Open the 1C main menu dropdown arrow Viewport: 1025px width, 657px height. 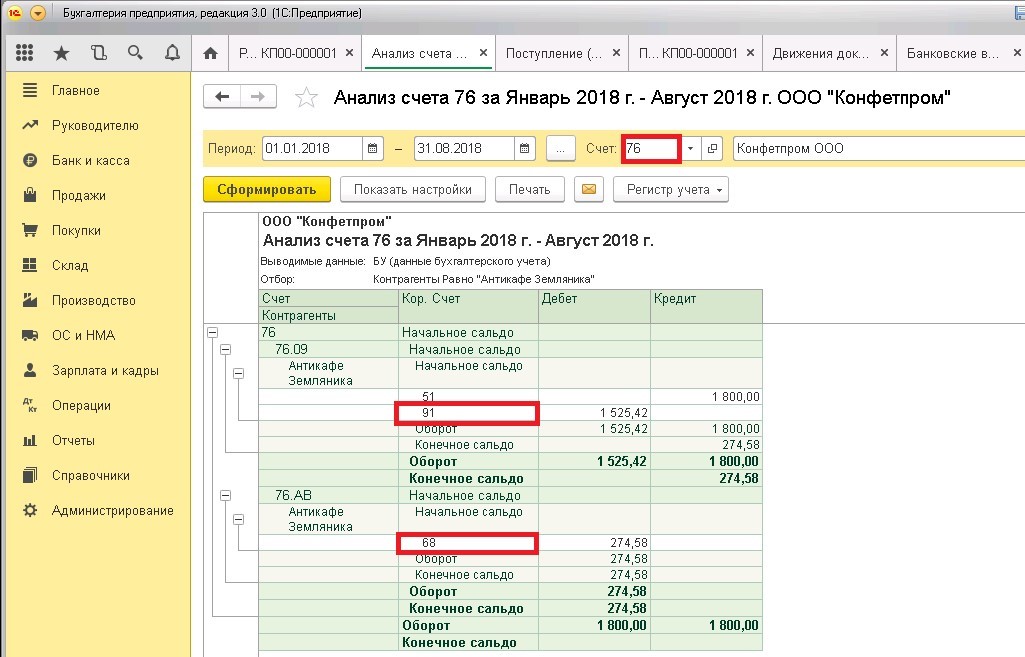[x=38, y=13]
